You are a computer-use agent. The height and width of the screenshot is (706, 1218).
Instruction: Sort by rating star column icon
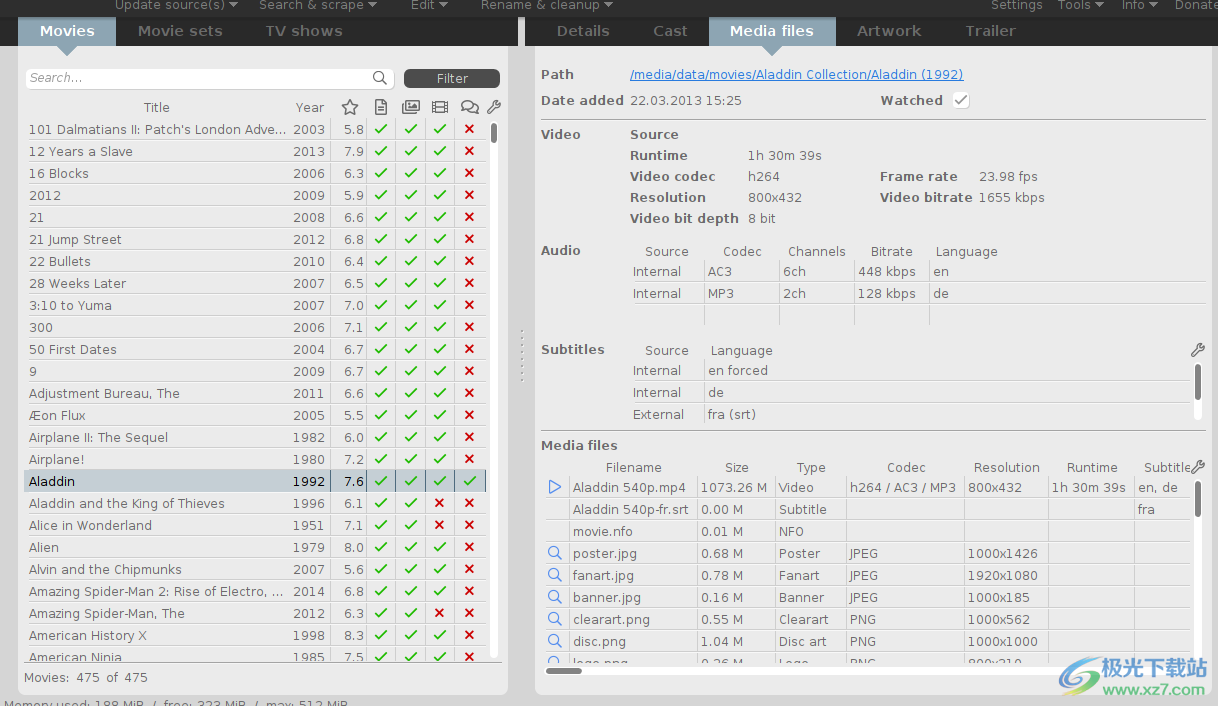pos(350,107)
